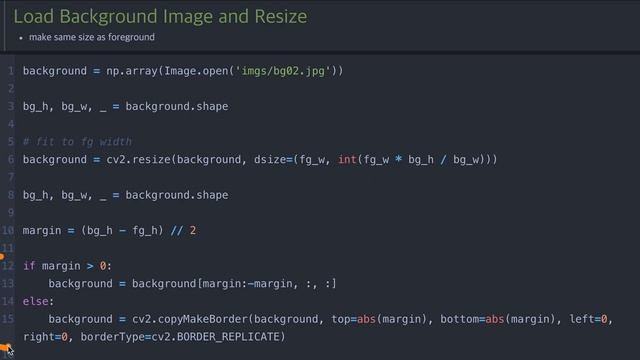Click 'cv2.BORDER_REPLICATE' border type value
This screenshot has width=640, height=360.
215,337
